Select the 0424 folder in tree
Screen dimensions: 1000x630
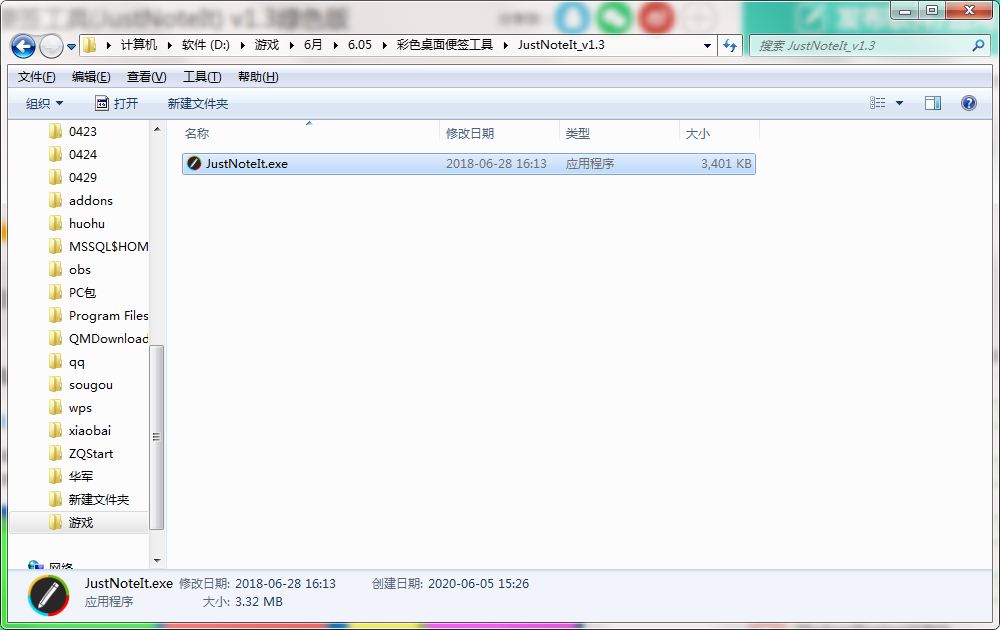pos(82,154)
